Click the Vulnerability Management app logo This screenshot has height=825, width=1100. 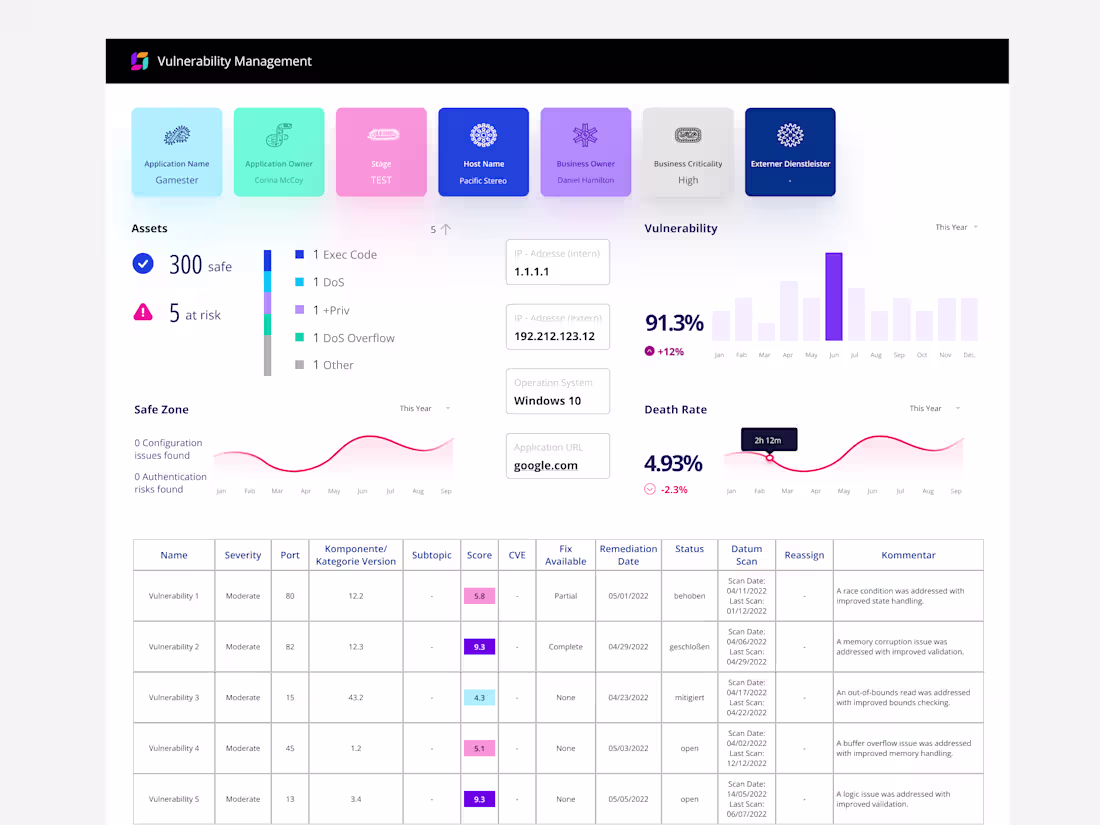coord(138,61)
